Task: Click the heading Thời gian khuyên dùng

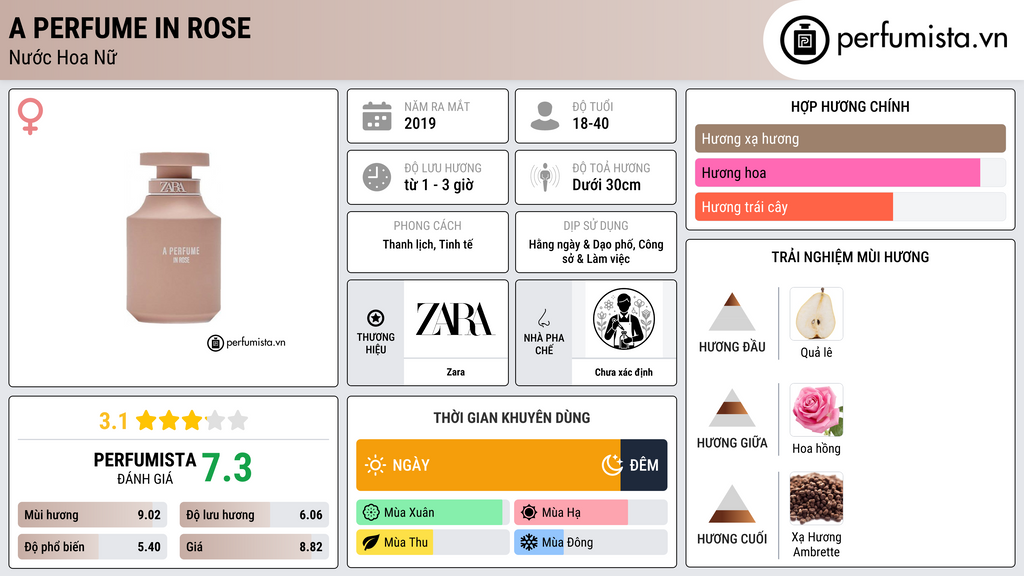Action: pyautogui.click(x=512, y=418)
